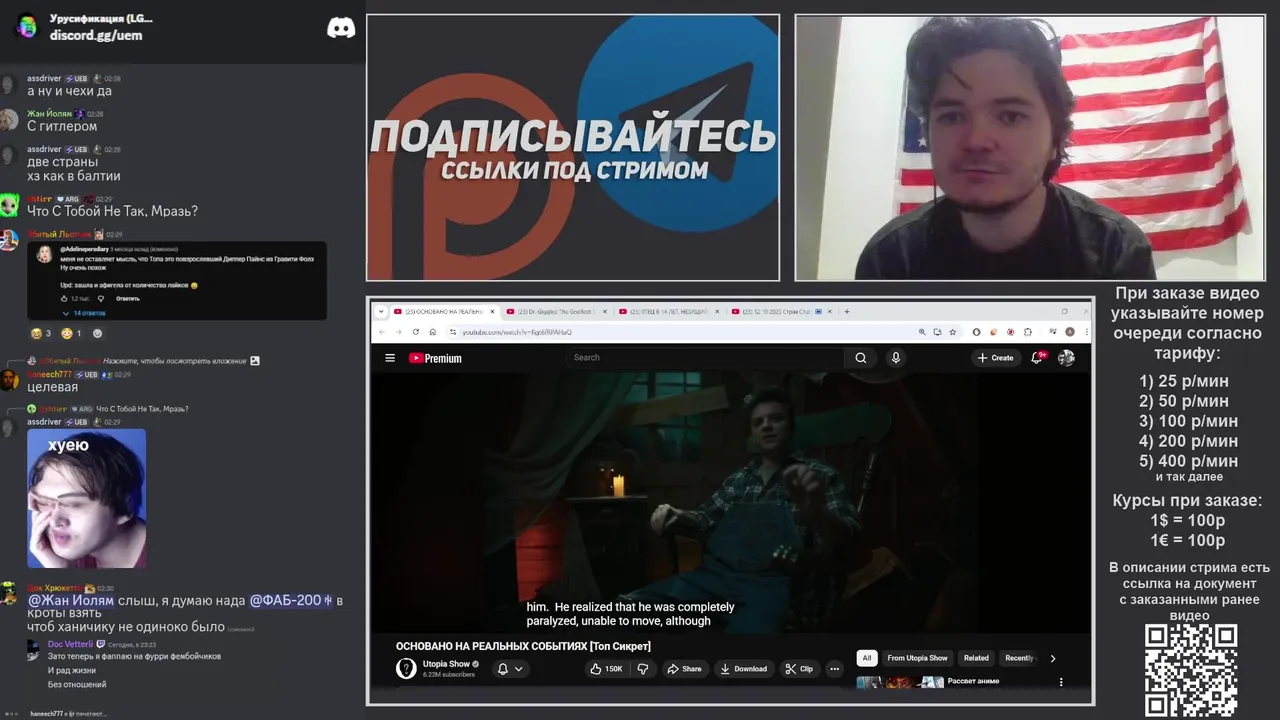Select the Related filter chip
1280x720 pixels.
pos(976,658)
